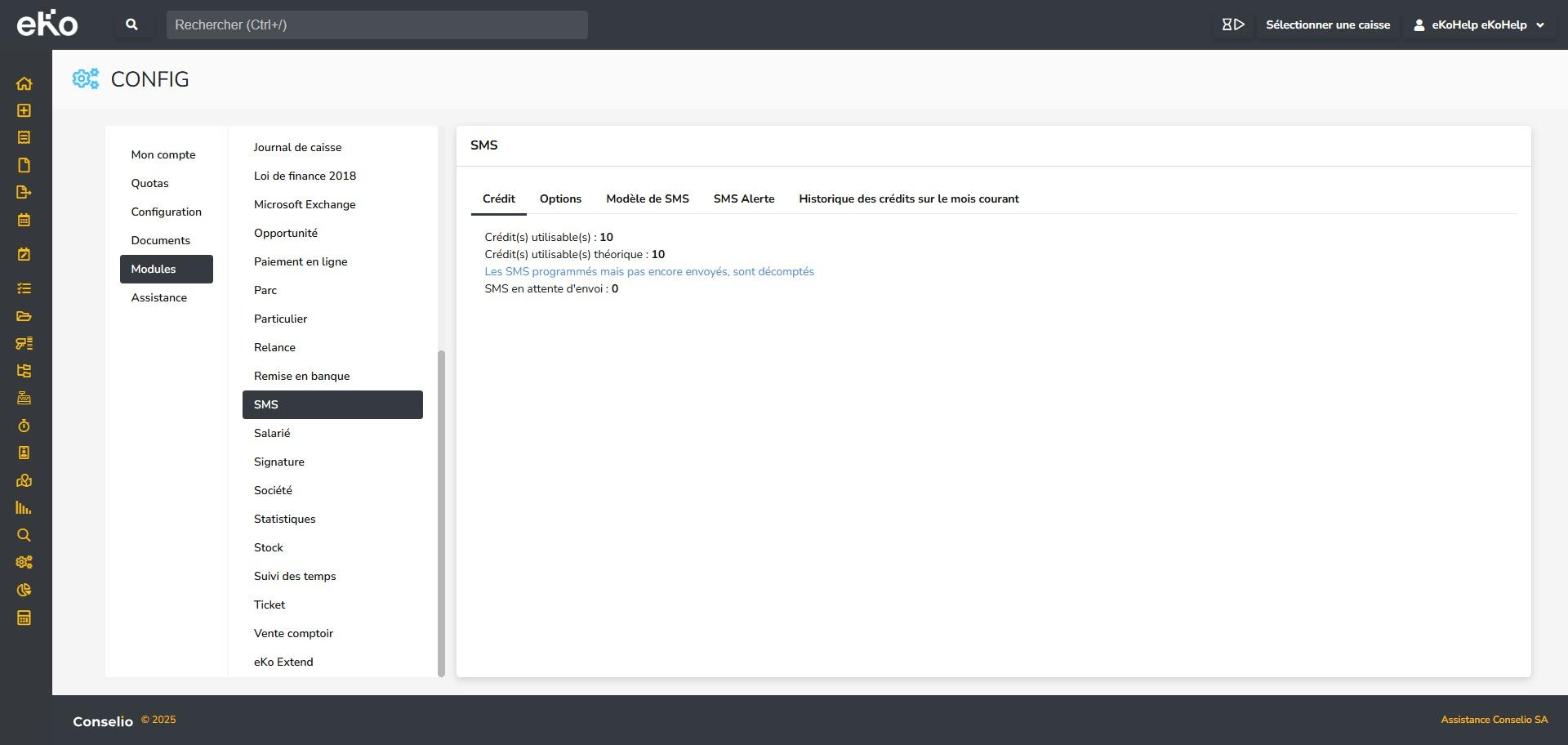Focus the Rechercher search field
The width and height of the screenshot is (1568, 745).
[376, 25]
